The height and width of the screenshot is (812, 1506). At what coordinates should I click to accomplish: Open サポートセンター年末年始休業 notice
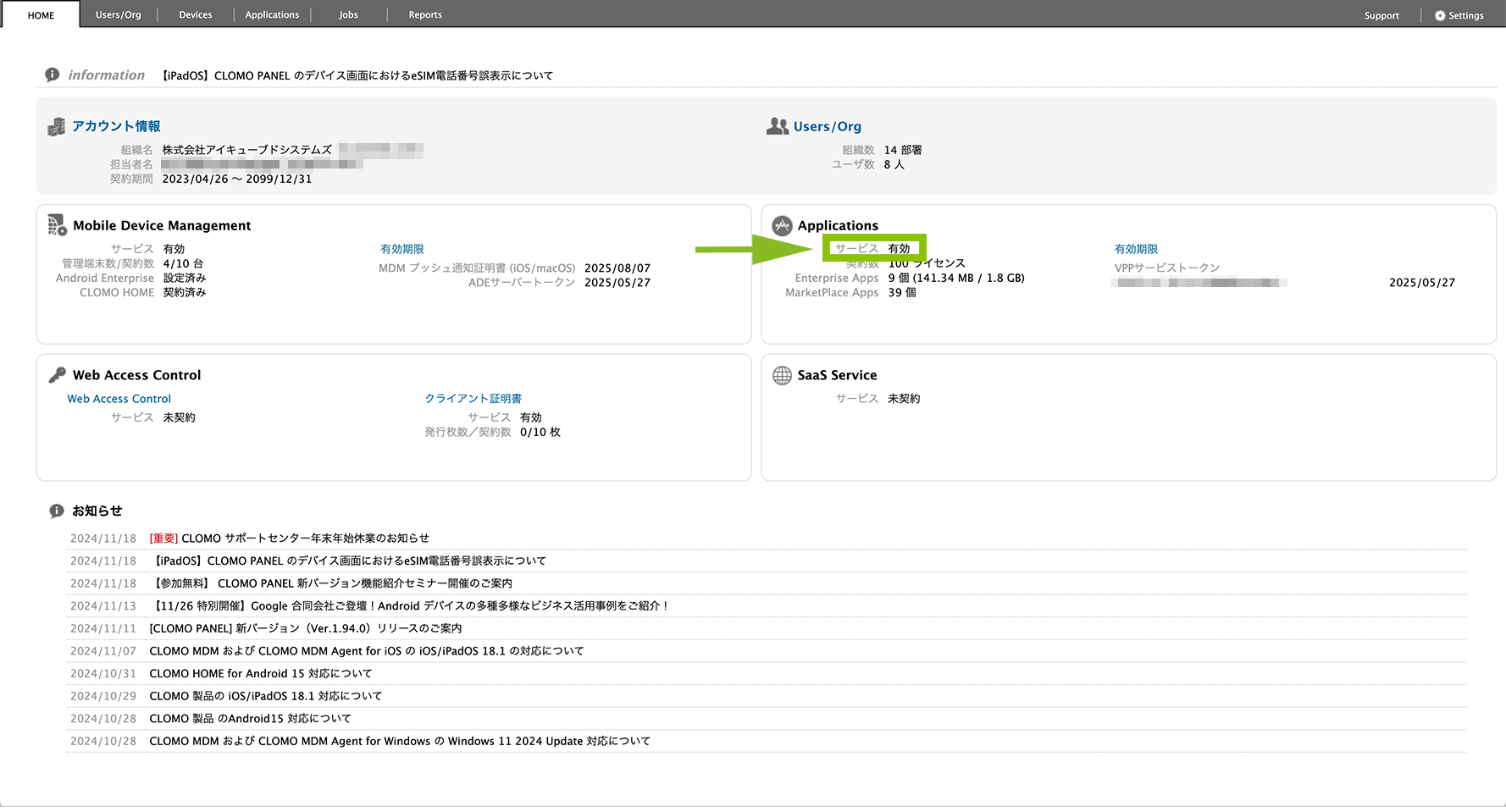click(x=290, y=539)
